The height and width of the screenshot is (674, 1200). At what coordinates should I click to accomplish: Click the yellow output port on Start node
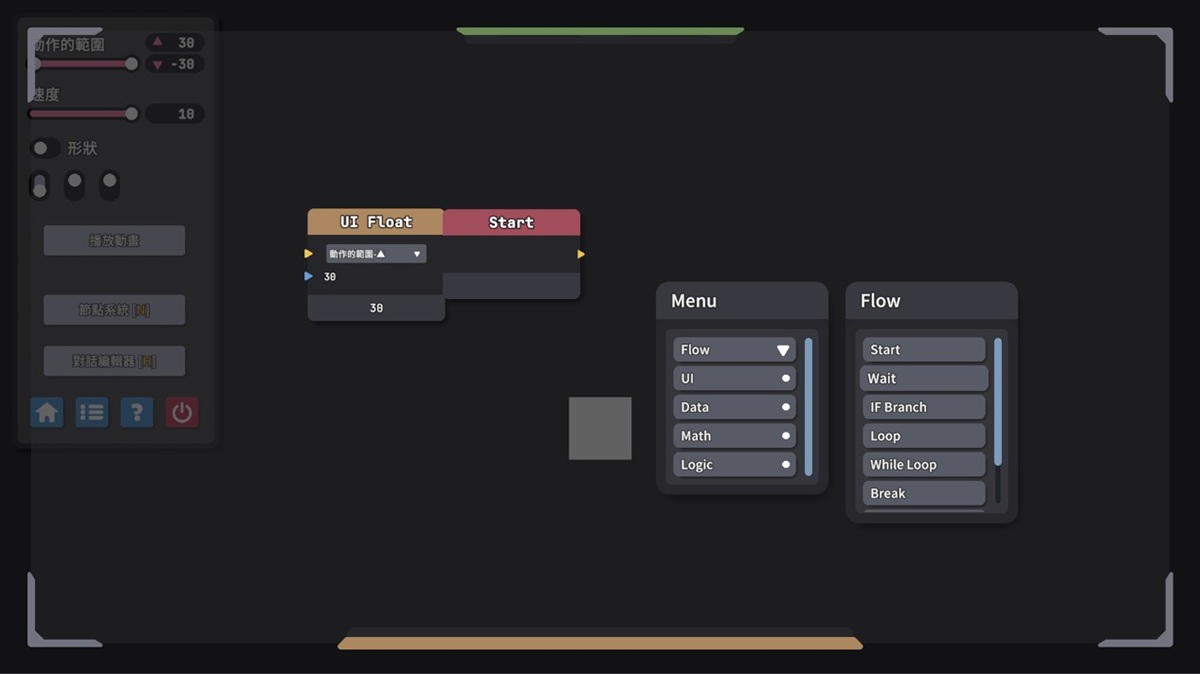coord(581,254)
